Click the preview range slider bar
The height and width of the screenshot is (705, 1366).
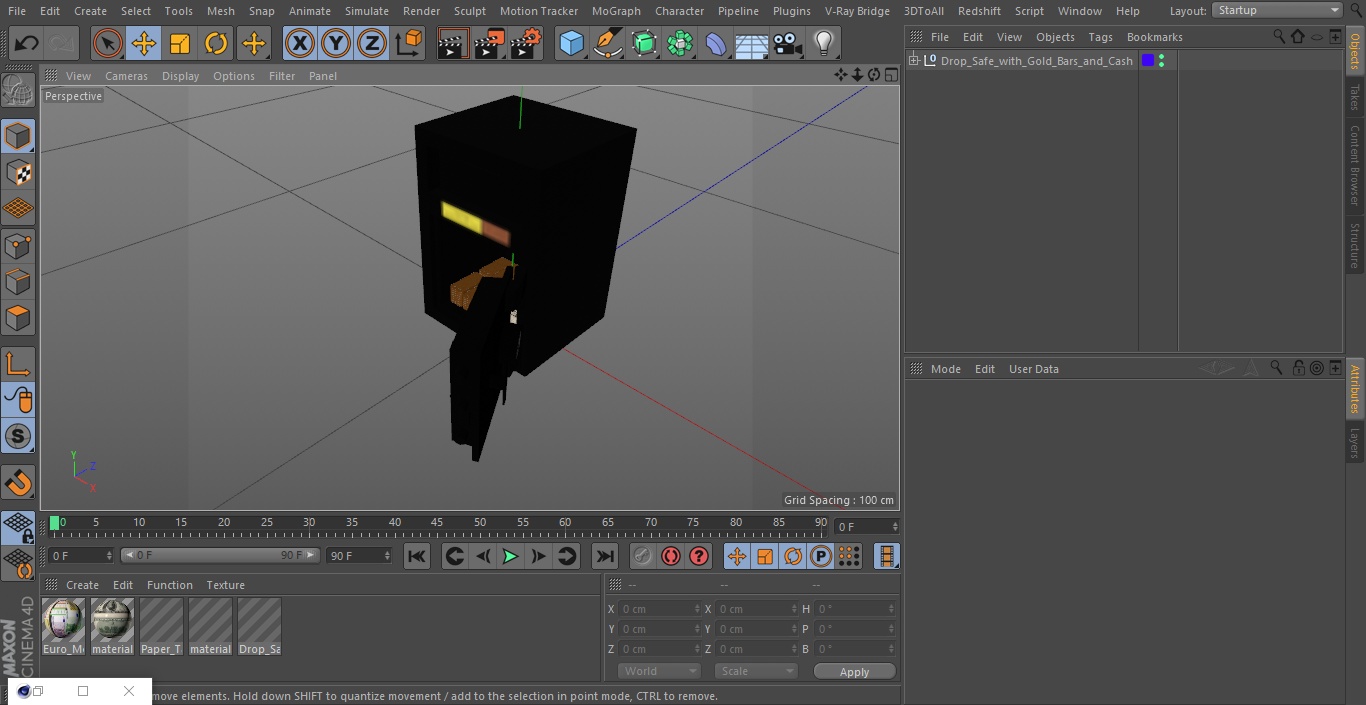click(x=220, y=555)
